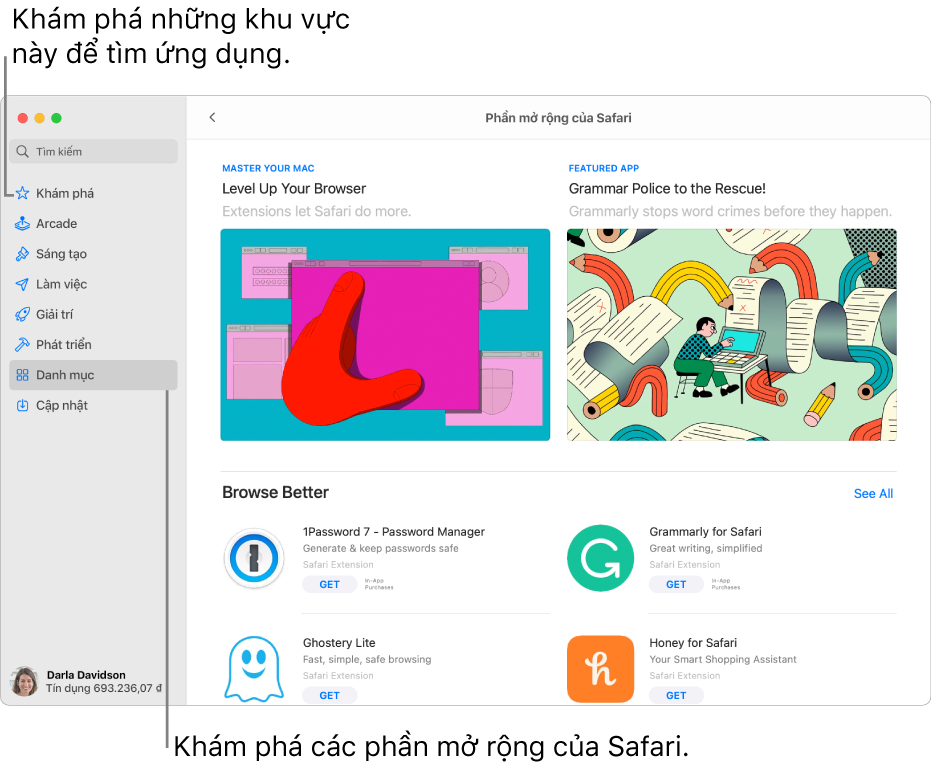This screenshot has height=769, width=931.
Task: Click the Làm việc paper plane icon
Action: click(x=23, y=284)
